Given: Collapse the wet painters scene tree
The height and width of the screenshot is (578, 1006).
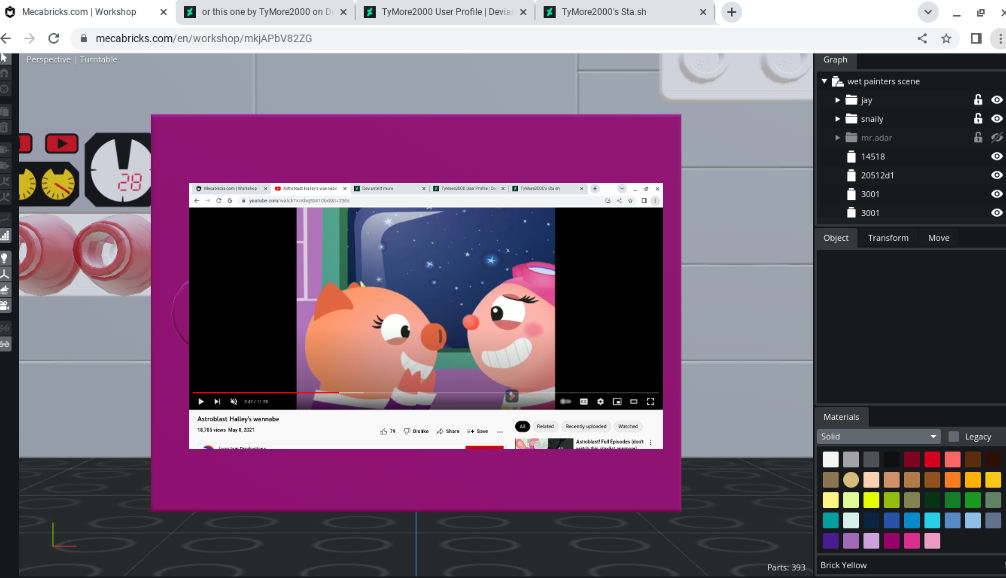Looking at the screenshot, I should tap(824, 81).
